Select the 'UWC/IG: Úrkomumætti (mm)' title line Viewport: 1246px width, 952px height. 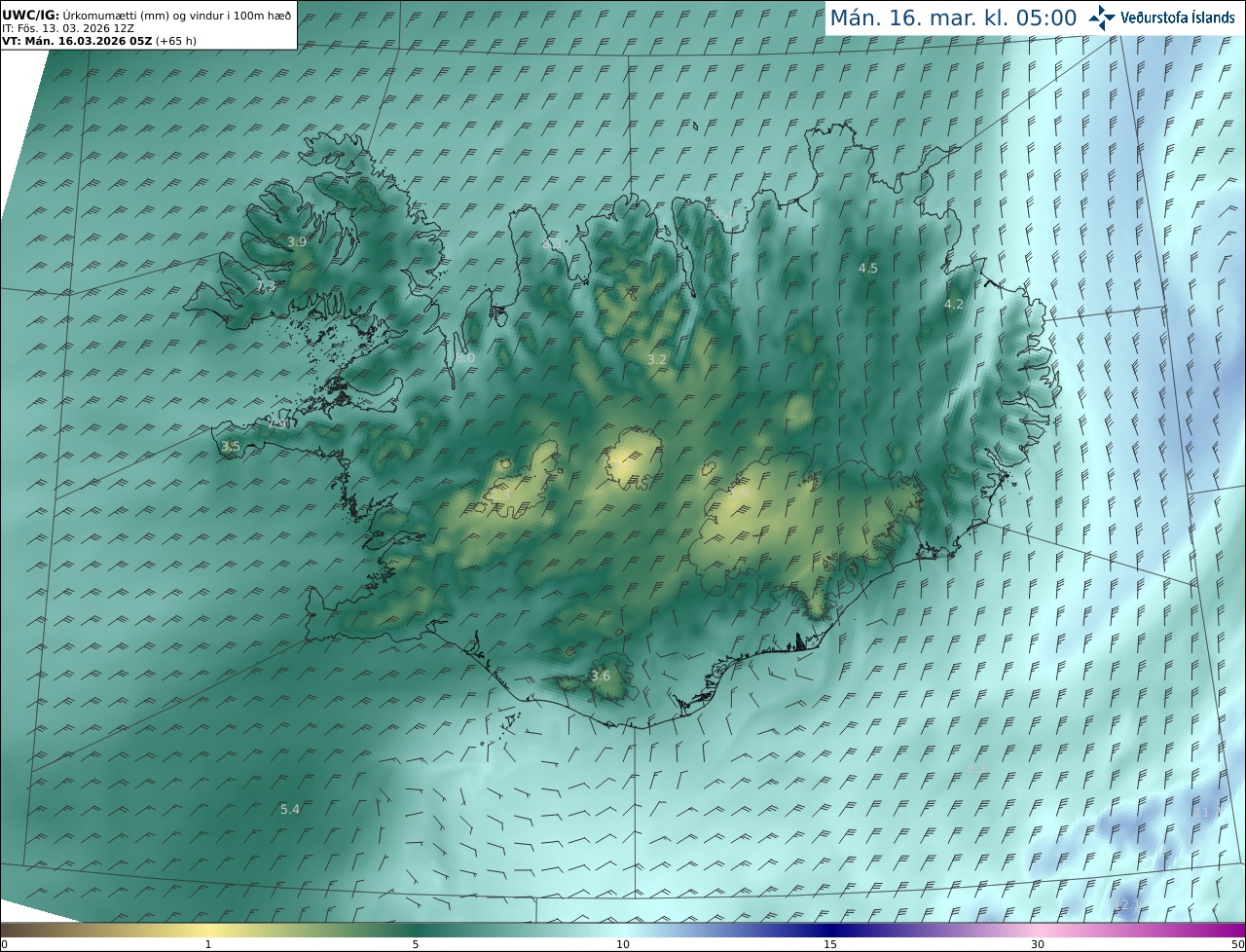coord(146,16)
